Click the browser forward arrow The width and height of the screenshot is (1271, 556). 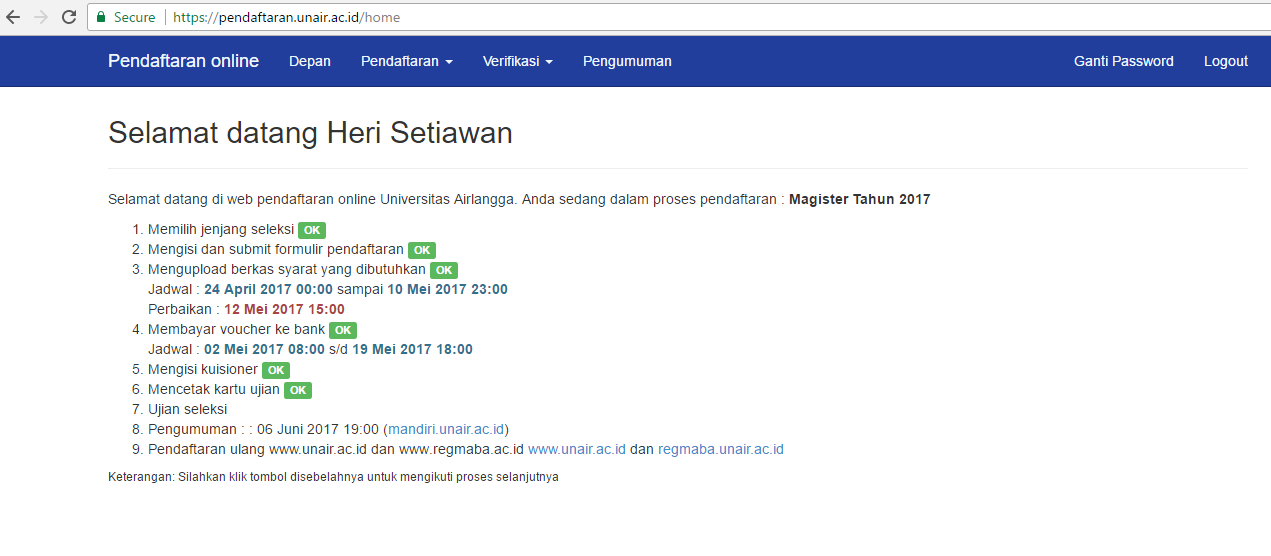coord(41,17)
